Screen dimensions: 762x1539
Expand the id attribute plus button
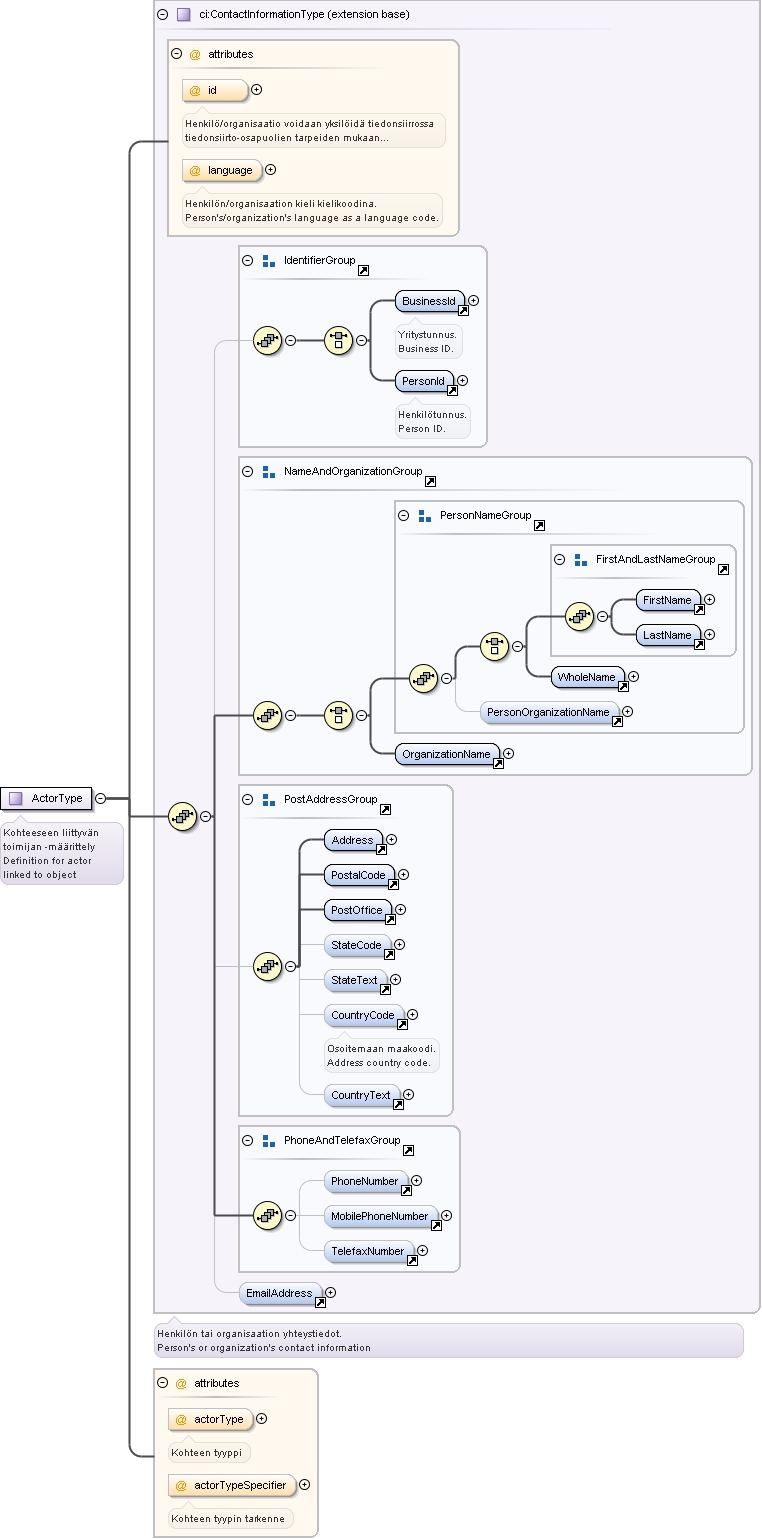pos(257,90)
